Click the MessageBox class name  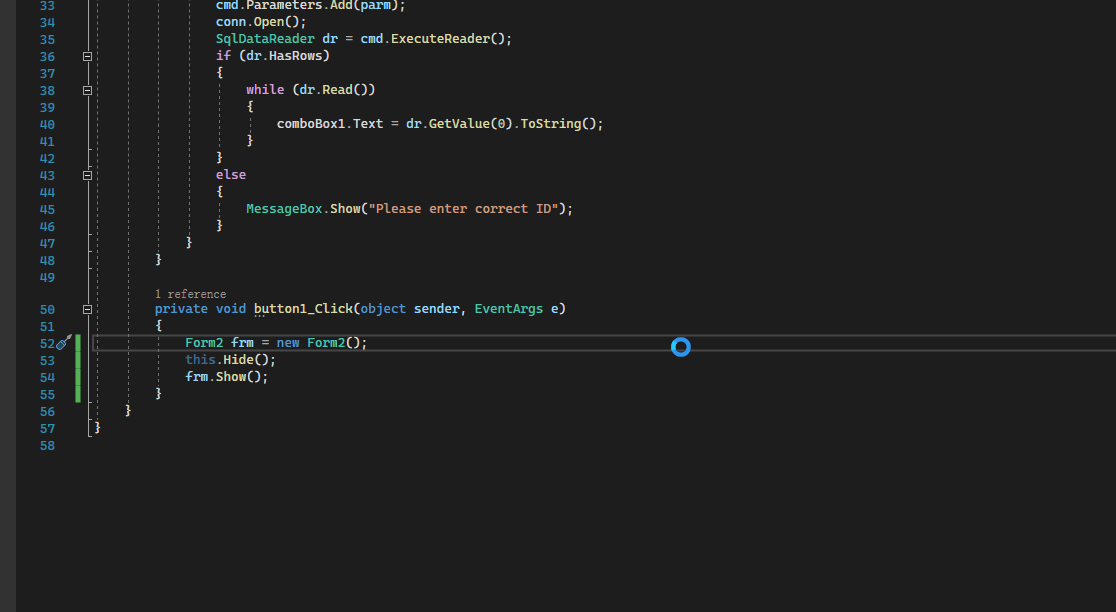[x=284, y=209]
